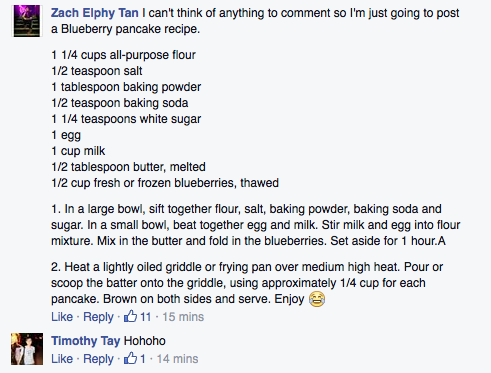Viewport: 491px width, 373px height.
Task: Click the '1/2 teaspoon baking soda' ingredient line
Action: (120, 103)
